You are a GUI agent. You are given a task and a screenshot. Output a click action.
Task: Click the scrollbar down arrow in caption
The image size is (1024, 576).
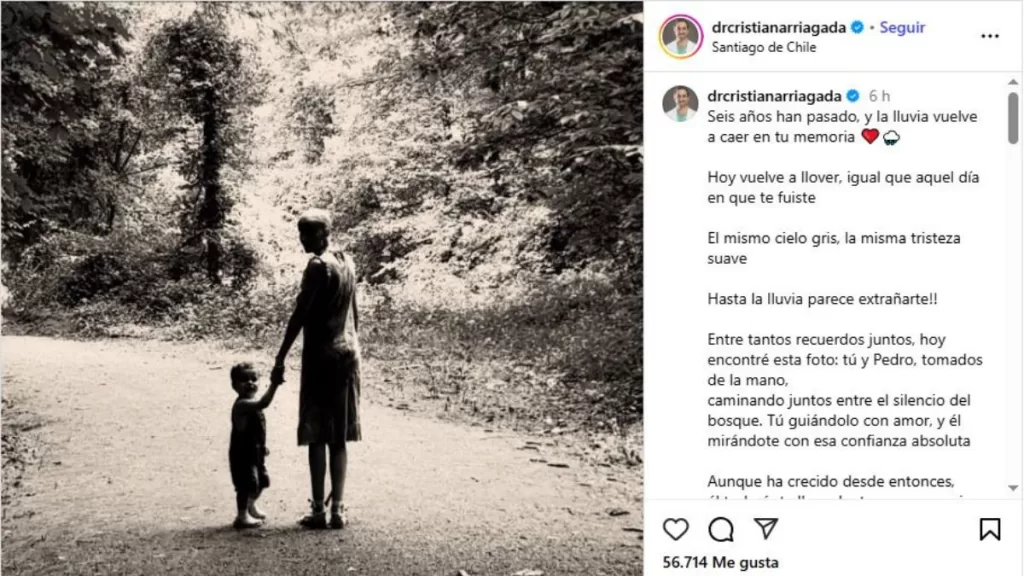(x=1014, y=490)
